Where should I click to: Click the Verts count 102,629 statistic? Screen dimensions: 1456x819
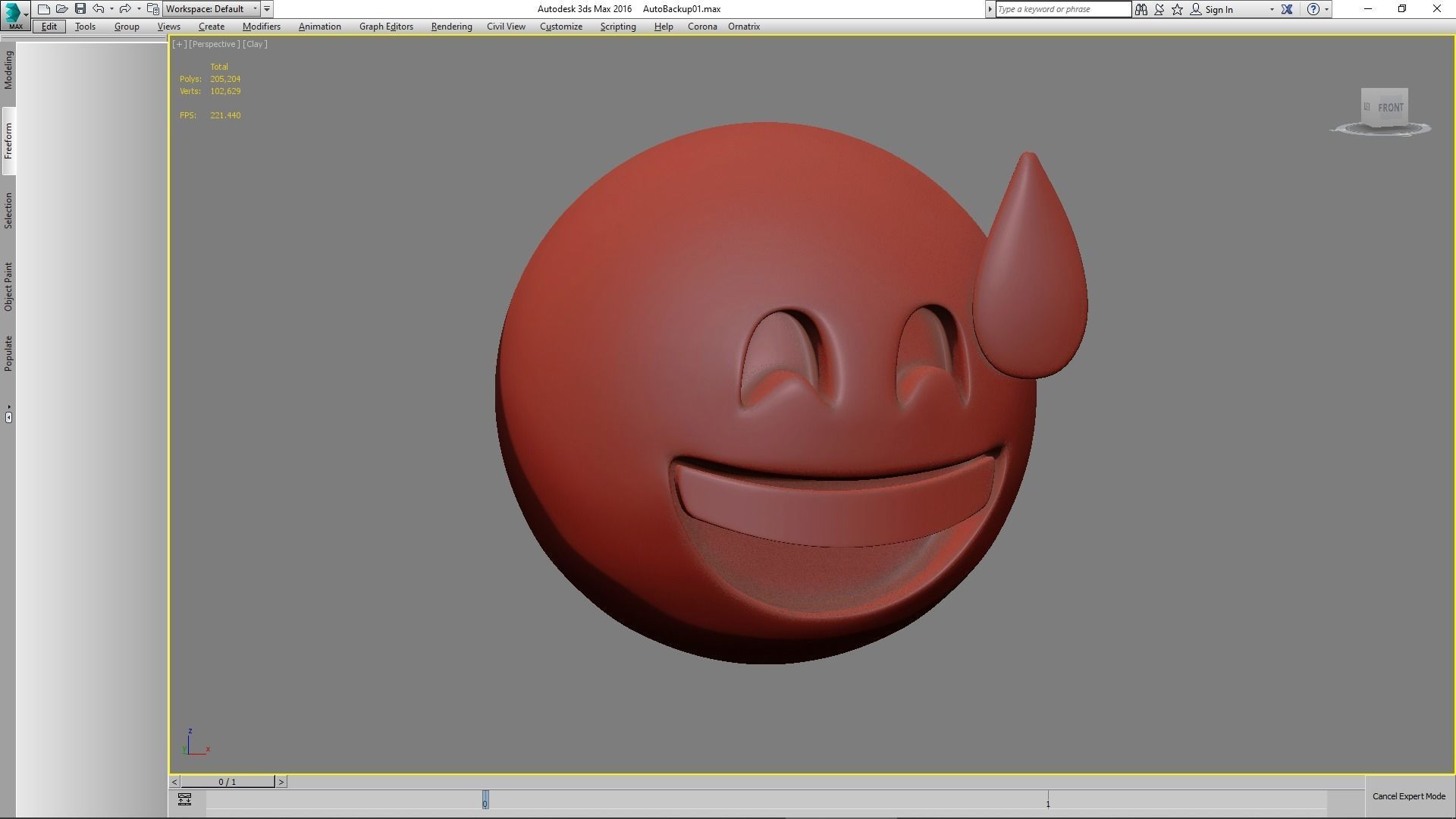[x=225, y=91]
